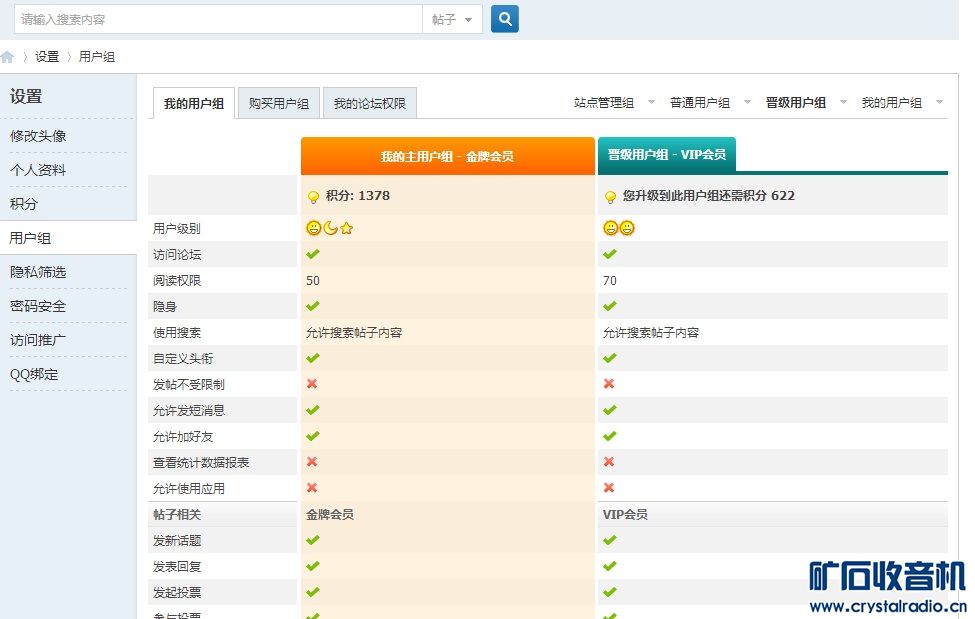This screenshot has height=619, width=975.
Task: Click the red X for 发帖不受限制 in 金牌会员 column
Action: pos(312,384)
